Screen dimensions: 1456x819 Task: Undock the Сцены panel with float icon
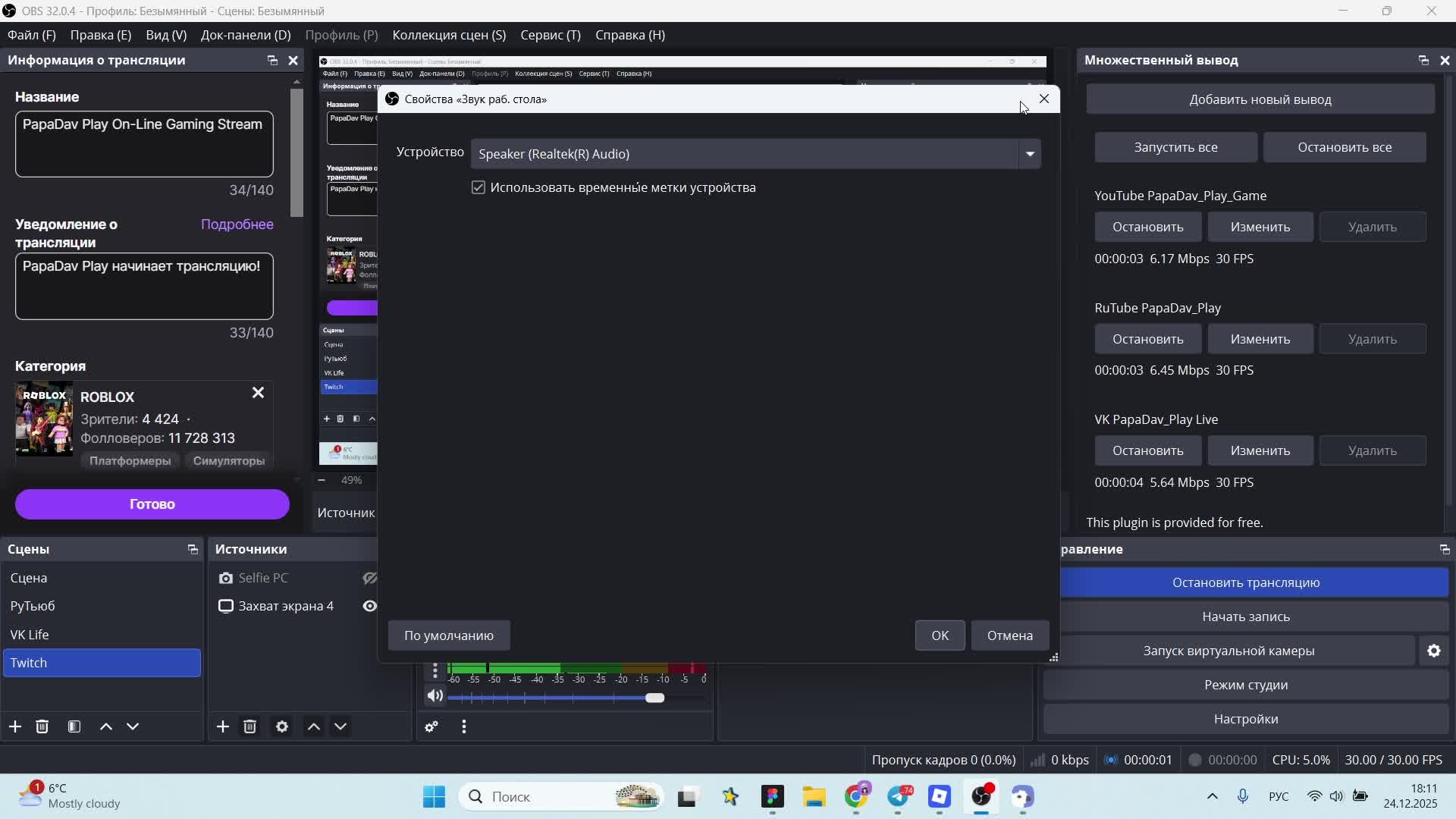(193, 549)
